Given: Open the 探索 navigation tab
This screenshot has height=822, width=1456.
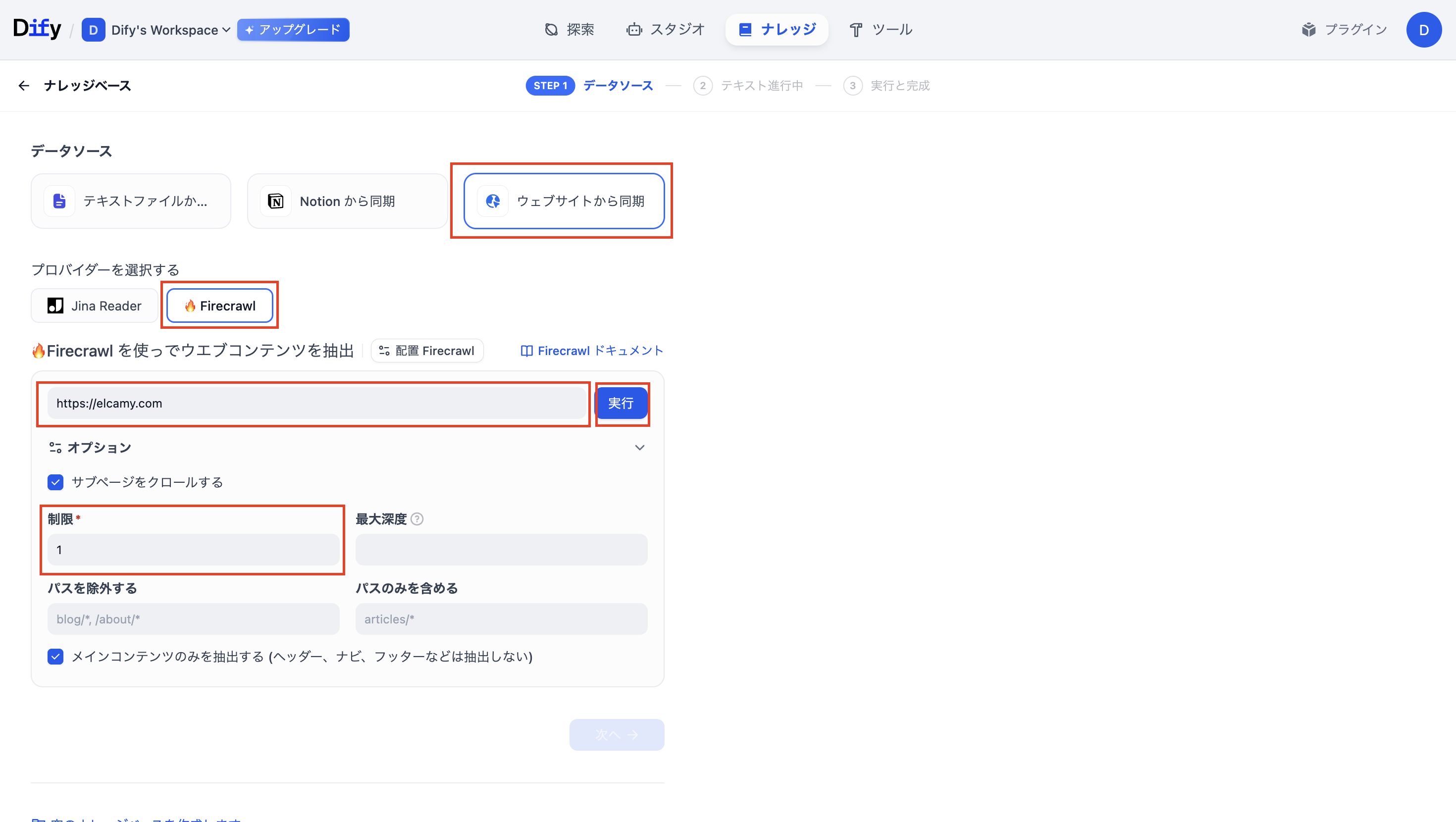Looking at the screenshot, I should [570, 29].
